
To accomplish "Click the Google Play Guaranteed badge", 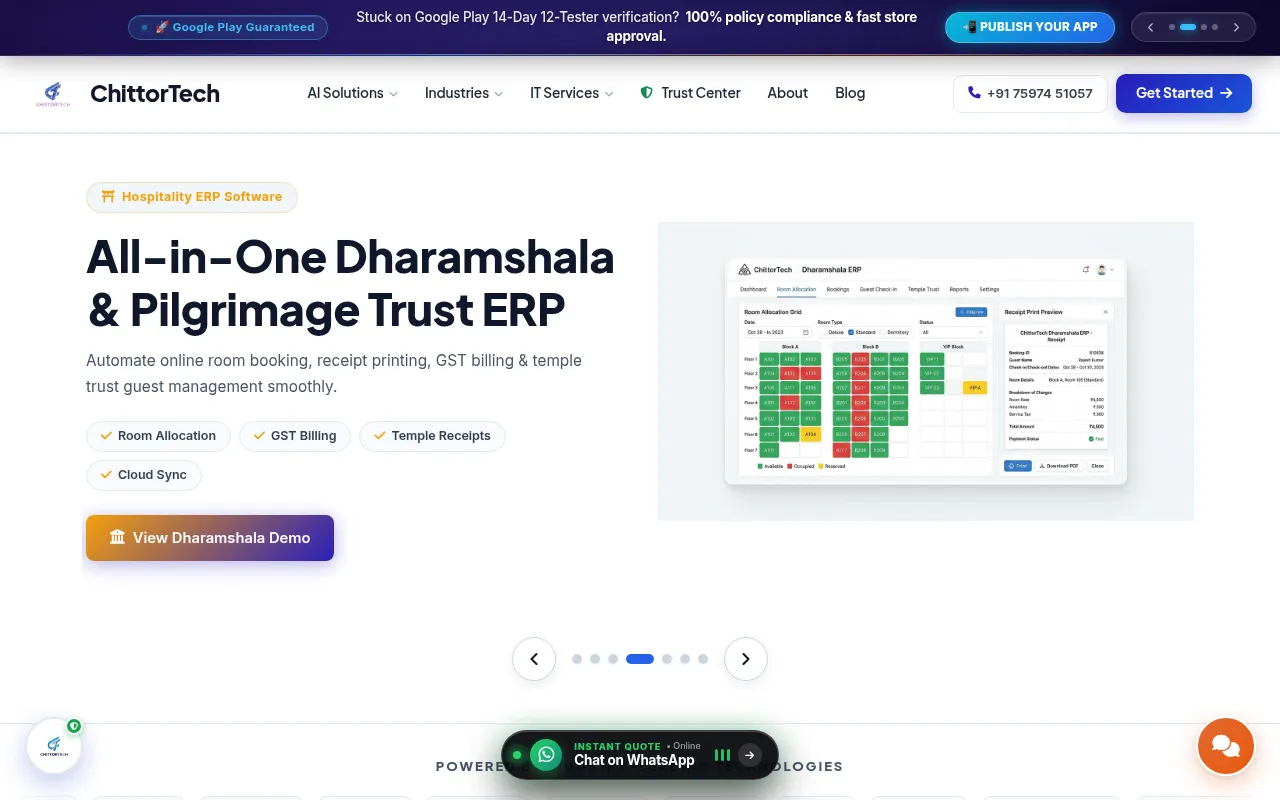I will 228,27.
